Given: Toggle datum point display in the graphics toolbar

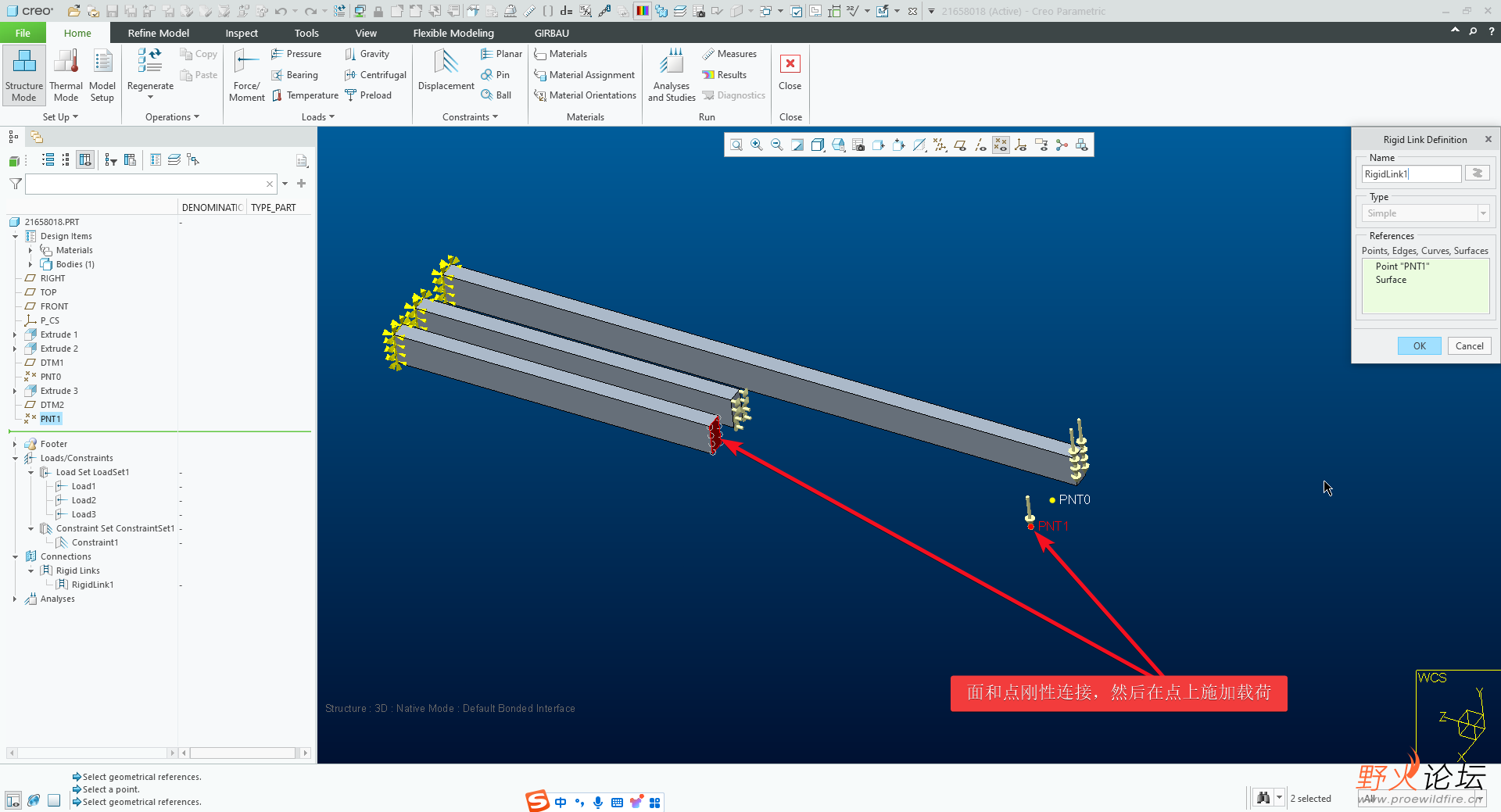Looking at the screenshot, I should 1001,145.
